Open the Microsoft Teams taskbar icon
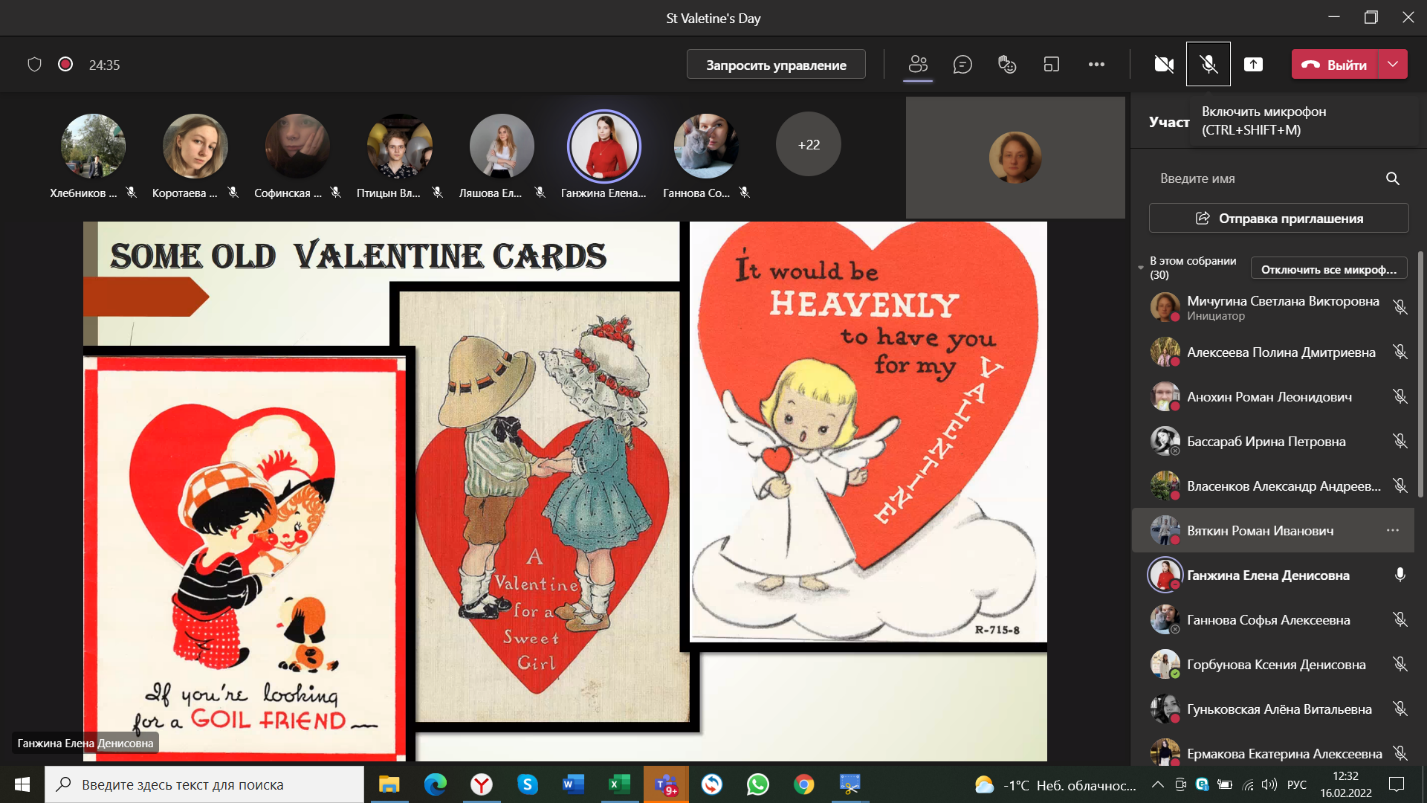The width and height of the screenshot is (1427, 803). point(665,784)
